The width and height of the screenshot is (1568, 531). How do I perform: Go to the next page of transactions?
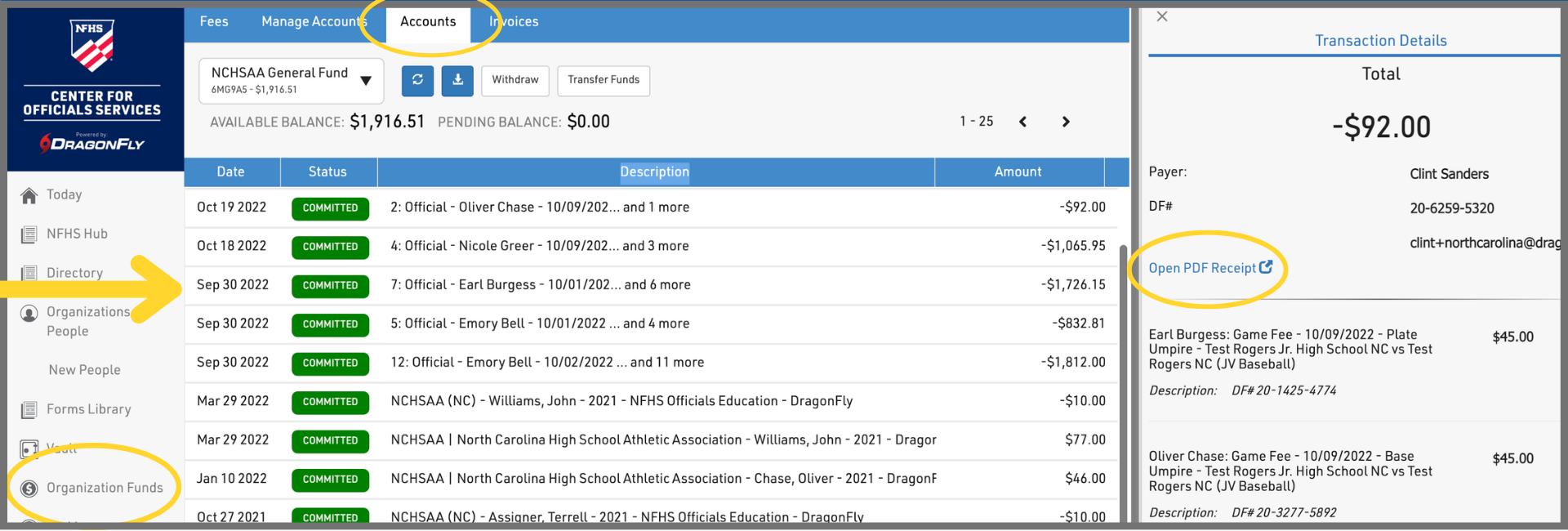click(x=1066, y=122)
